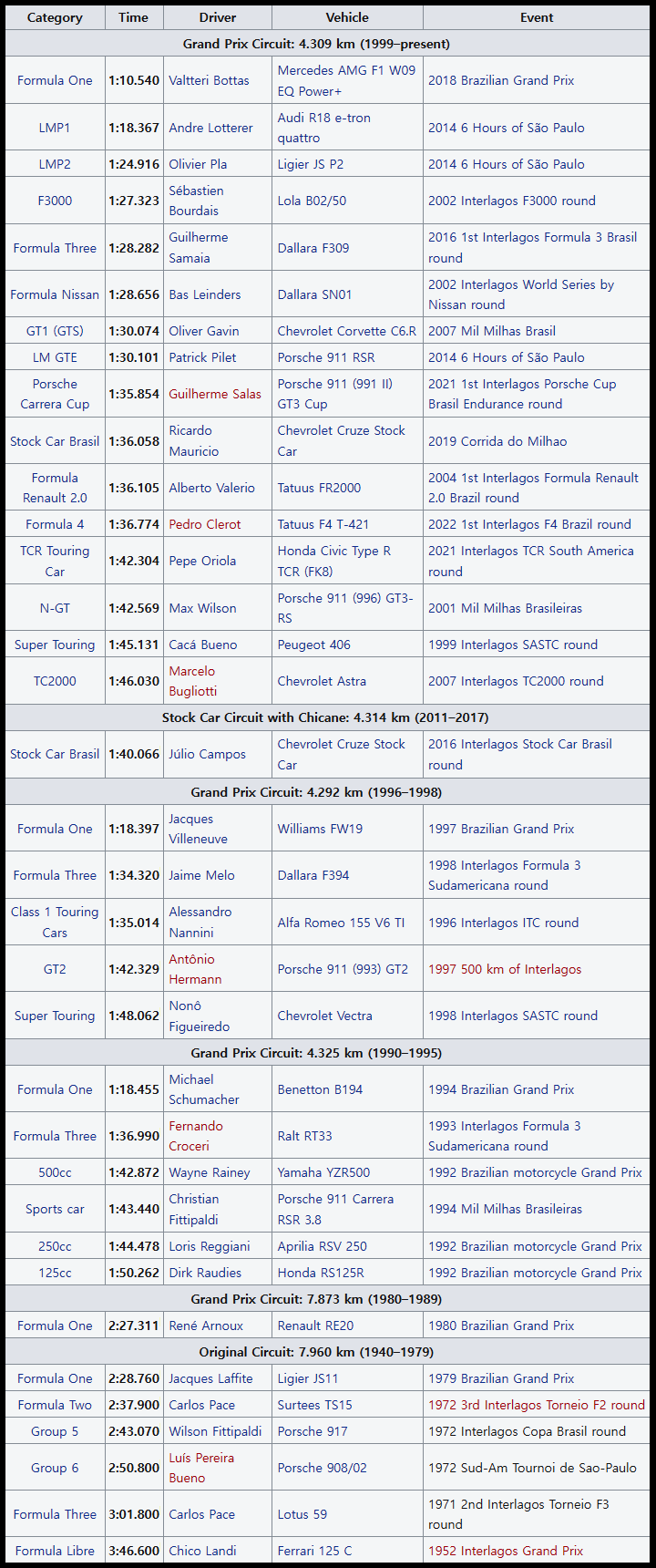Open the 2018 Brazilian Grand Prix link
The width and height of the screenshot is (656, 1568).
pos(501,80)
